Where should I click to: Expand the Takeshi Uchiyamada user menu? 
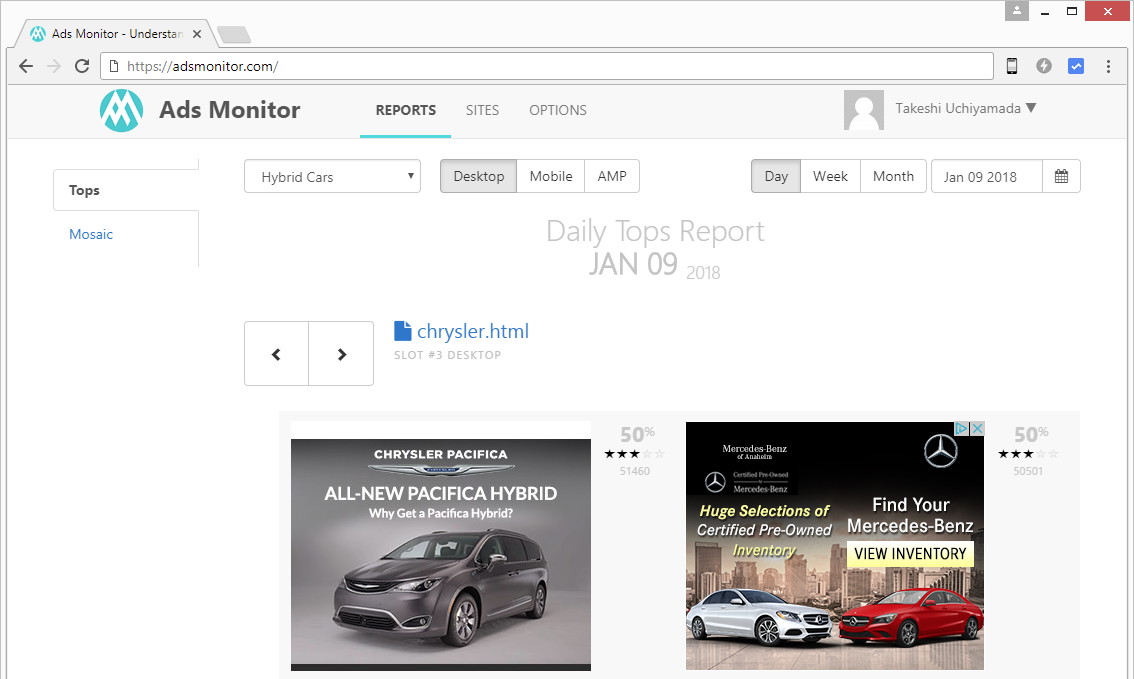965,108
